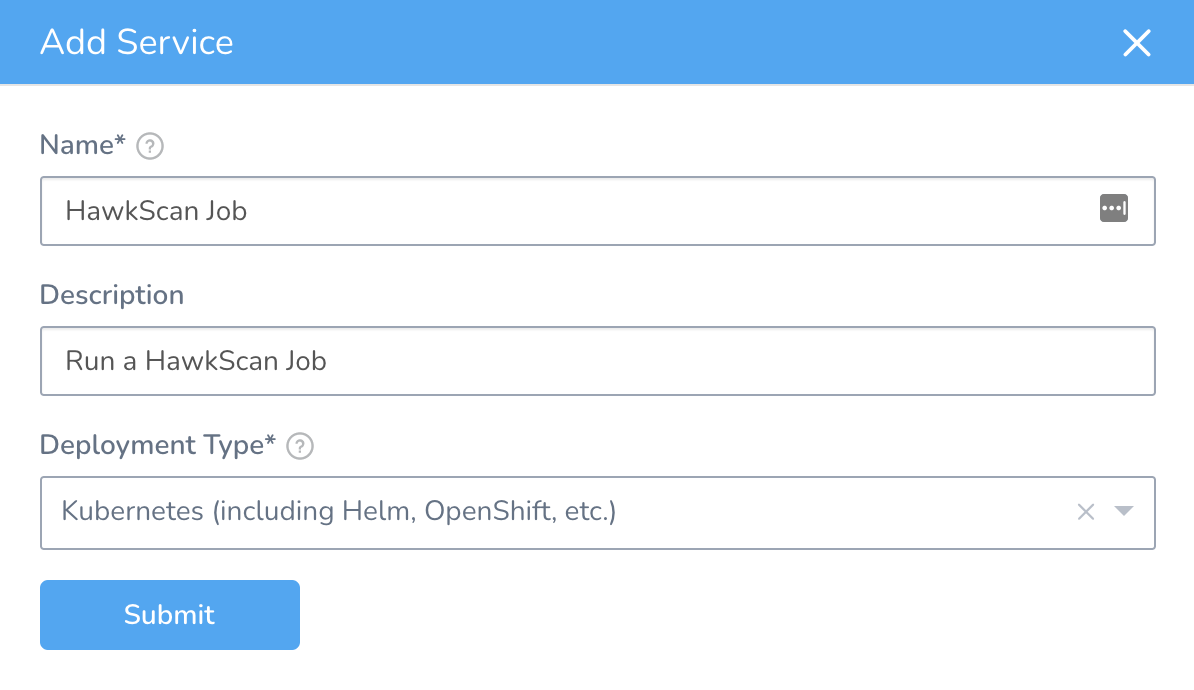This screenshot has width=1194, height=690.
Task: Click the help icon beside Deployment Type
Action: pyautogui.click(x=300, y=447)
